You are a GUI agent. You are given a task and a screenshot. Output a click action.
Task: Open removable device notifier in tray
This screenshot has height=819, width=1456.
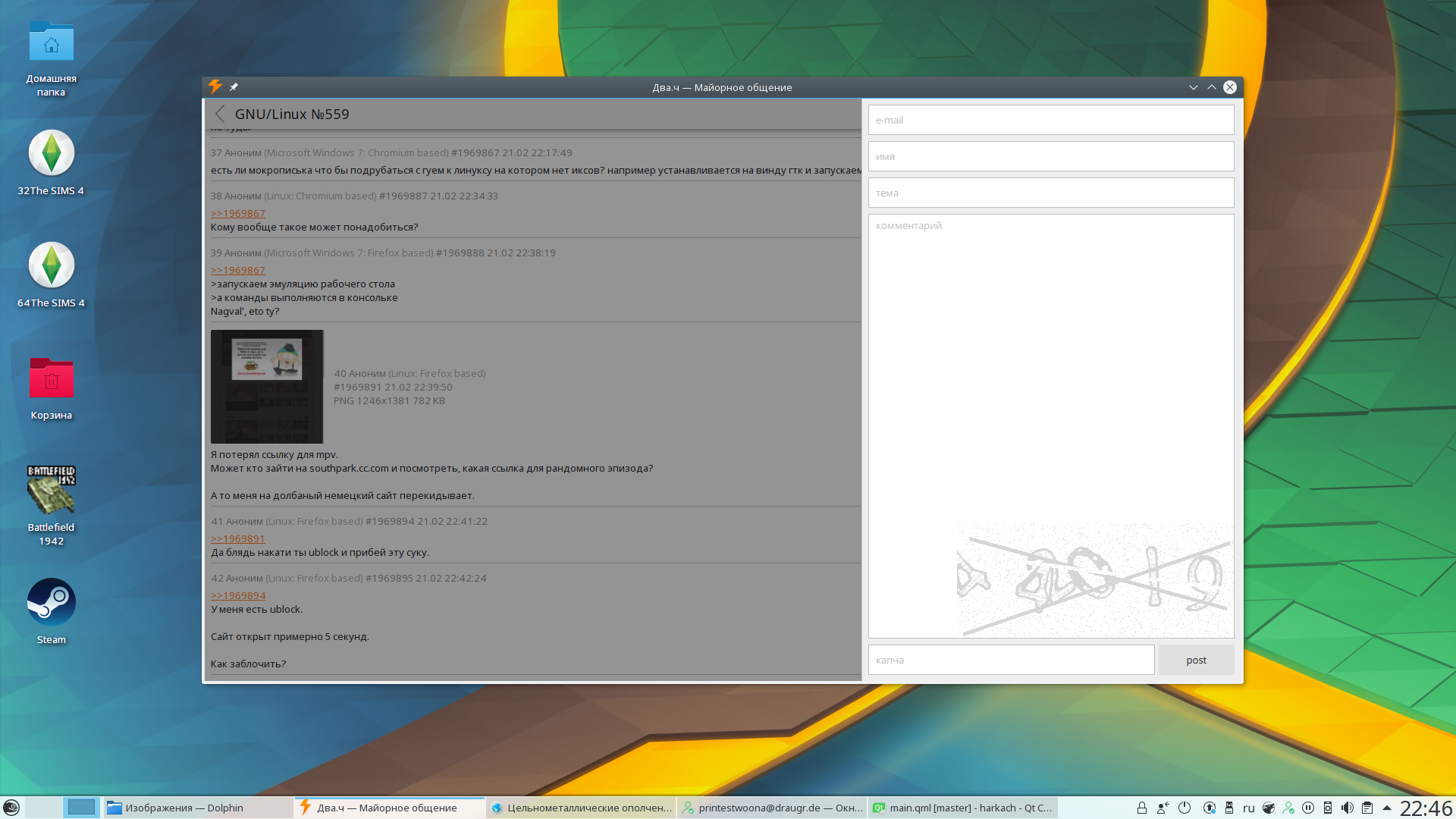coord(1229,808)
